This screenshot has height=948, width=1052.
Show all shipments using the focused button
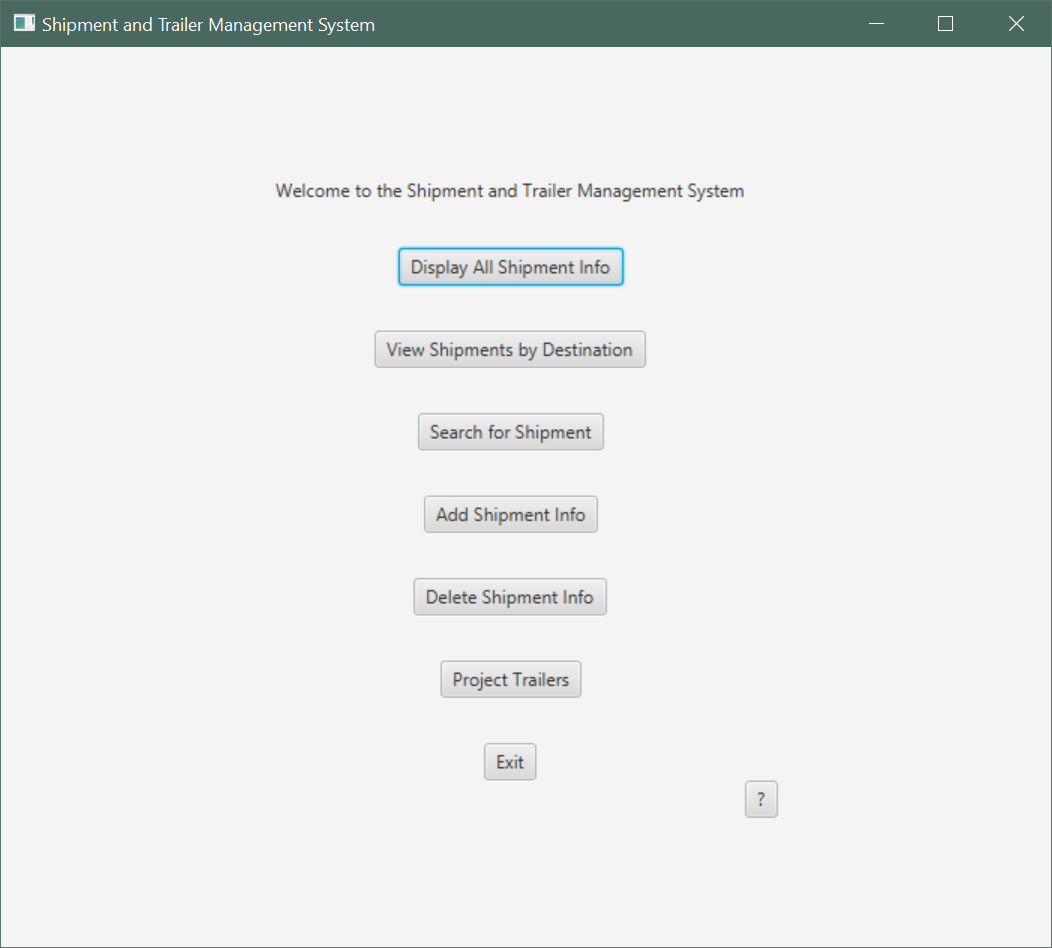point(510,267)
